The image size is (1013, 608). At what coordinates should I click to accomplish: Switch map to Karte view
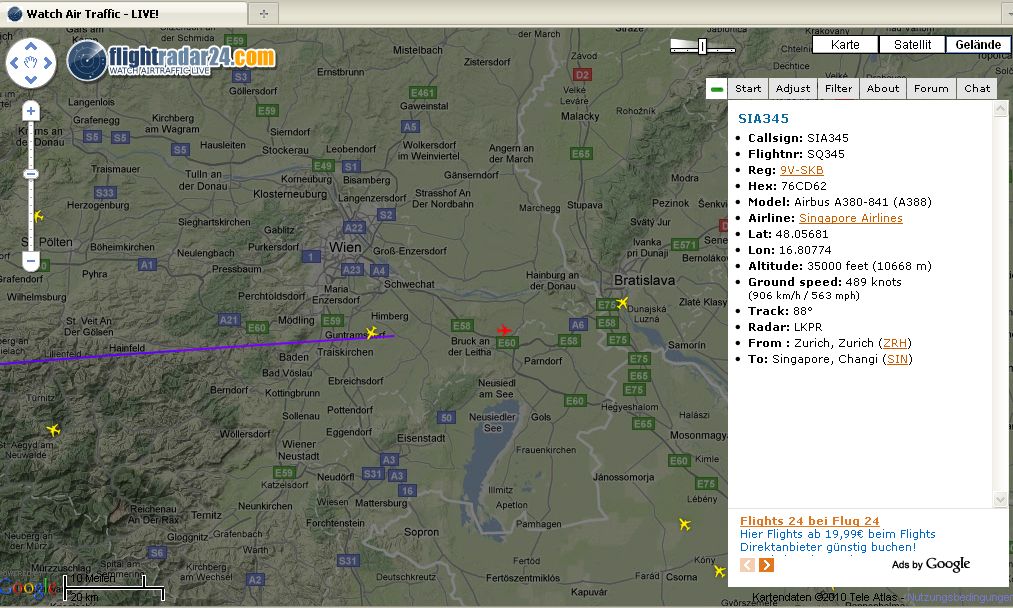[x=845, y=45]
